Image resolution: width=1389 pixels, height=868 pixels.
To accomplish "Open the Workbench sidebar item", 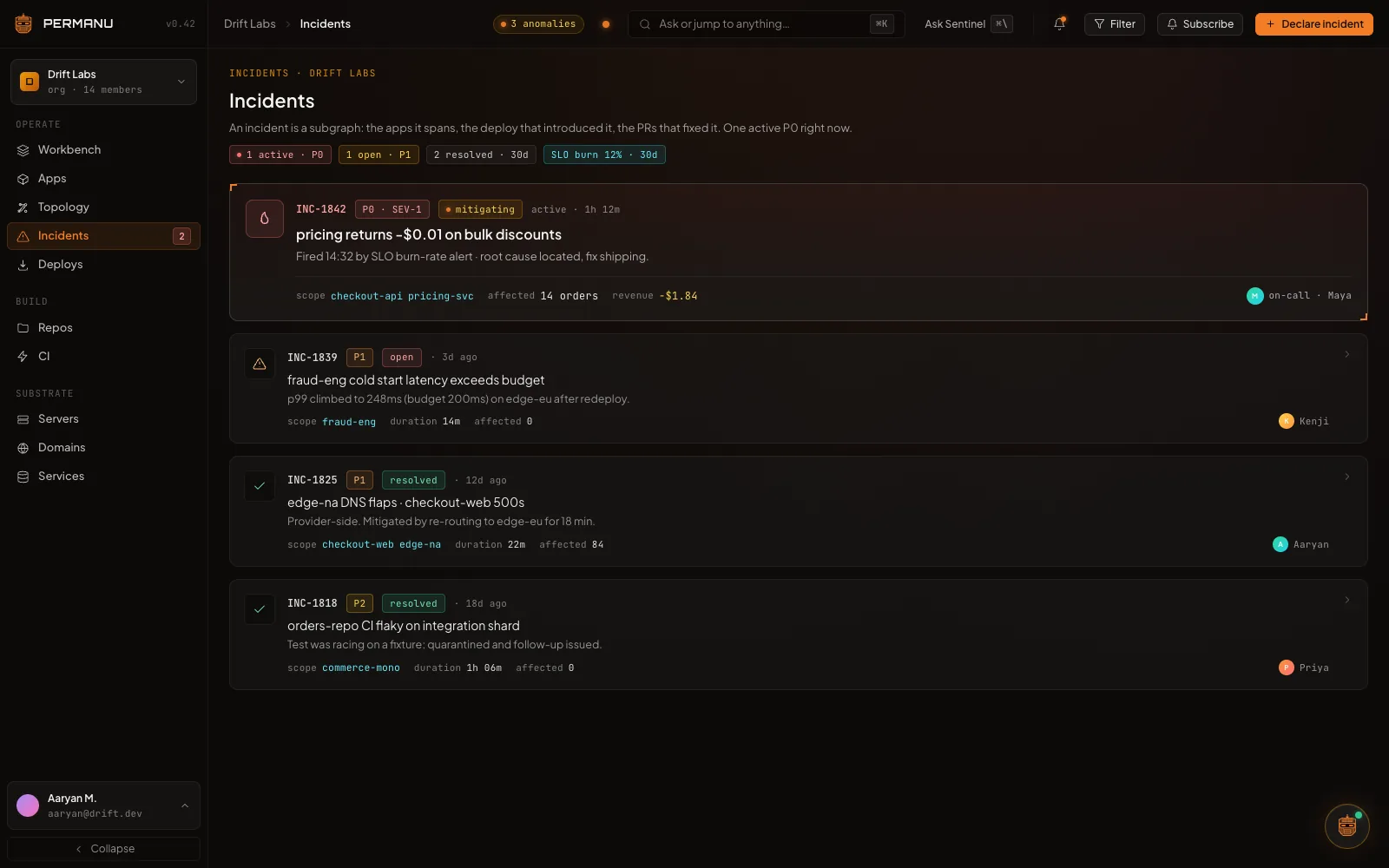I will pyautogui.click(x=103, y=149).
